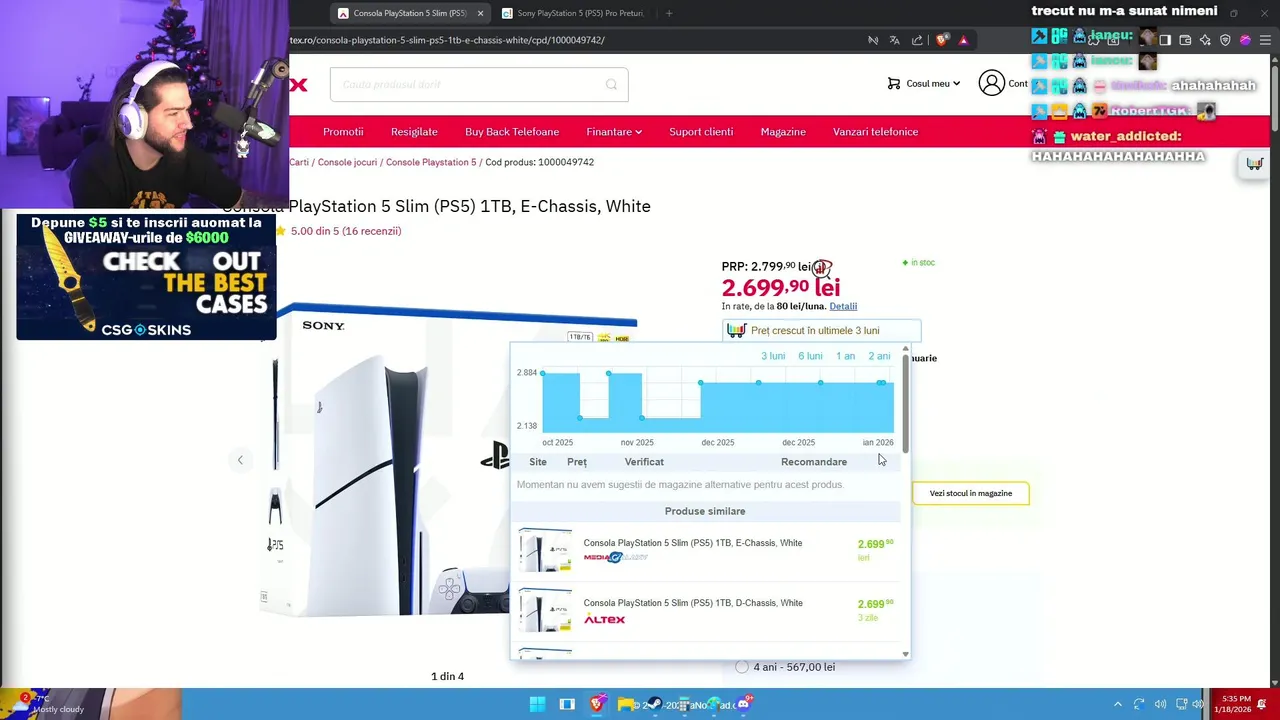Click the Brave browser icon on the taskbar
Screen dimensions: 1280x720
tap(597, 704)
